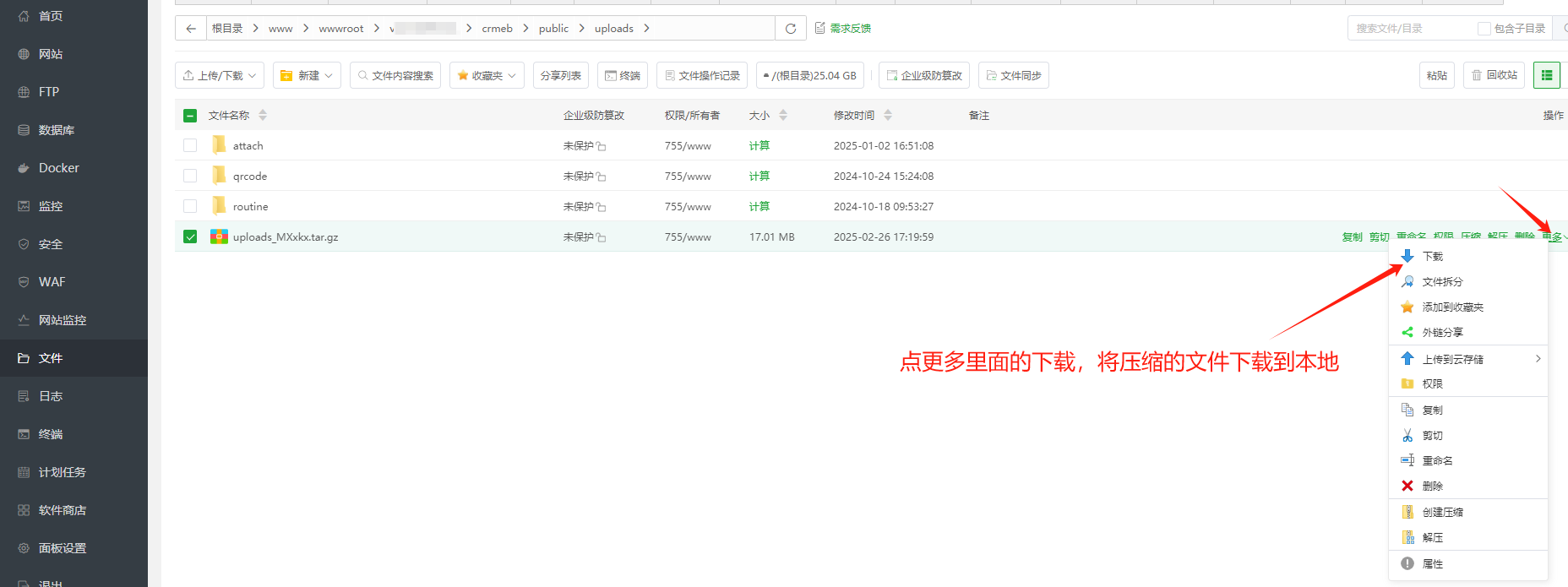
Task: Click the 搜索文件/目录 search field
Action: (x=1411, y=29)
